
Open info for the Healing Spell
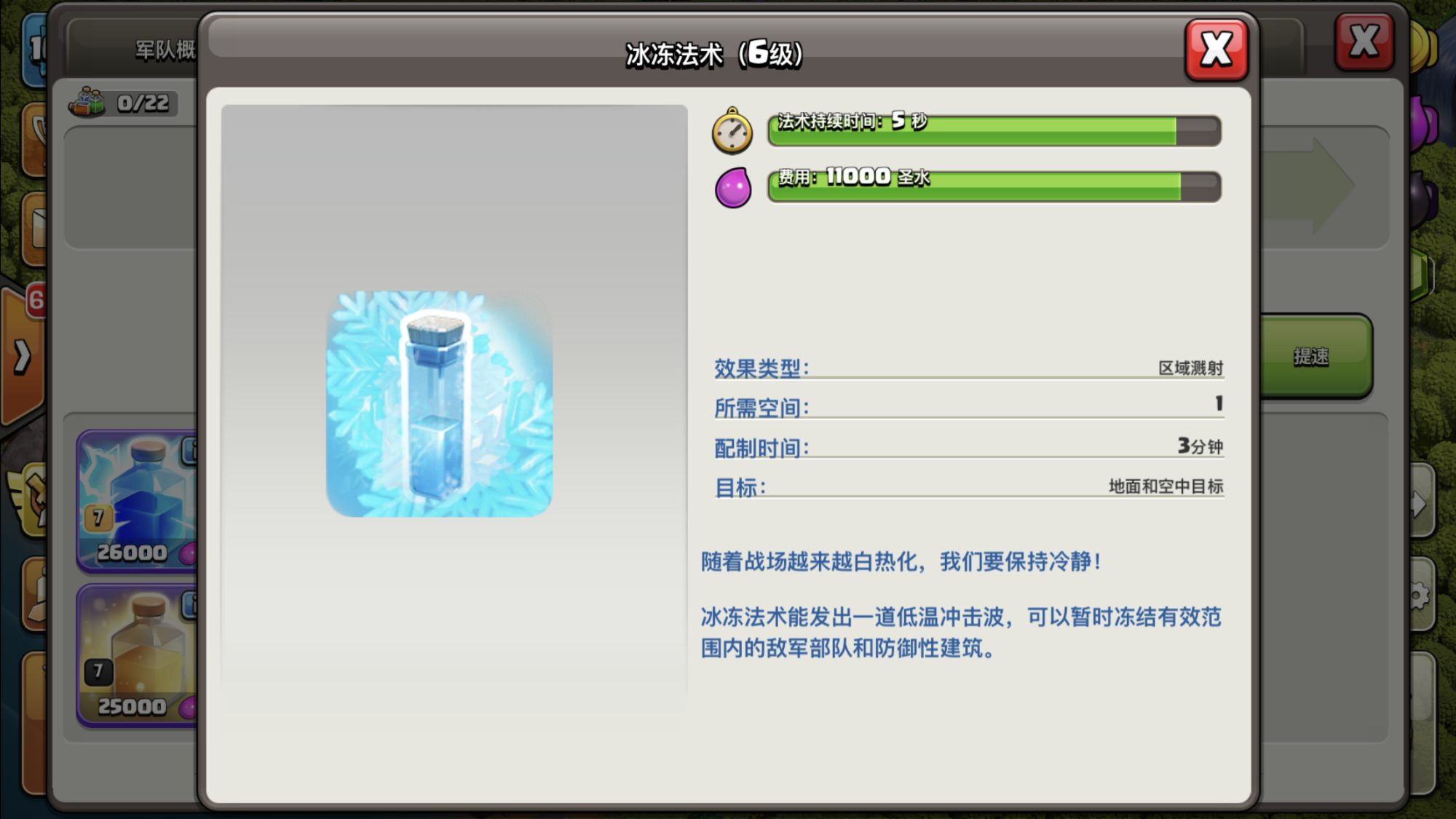[x=190, y=604]
